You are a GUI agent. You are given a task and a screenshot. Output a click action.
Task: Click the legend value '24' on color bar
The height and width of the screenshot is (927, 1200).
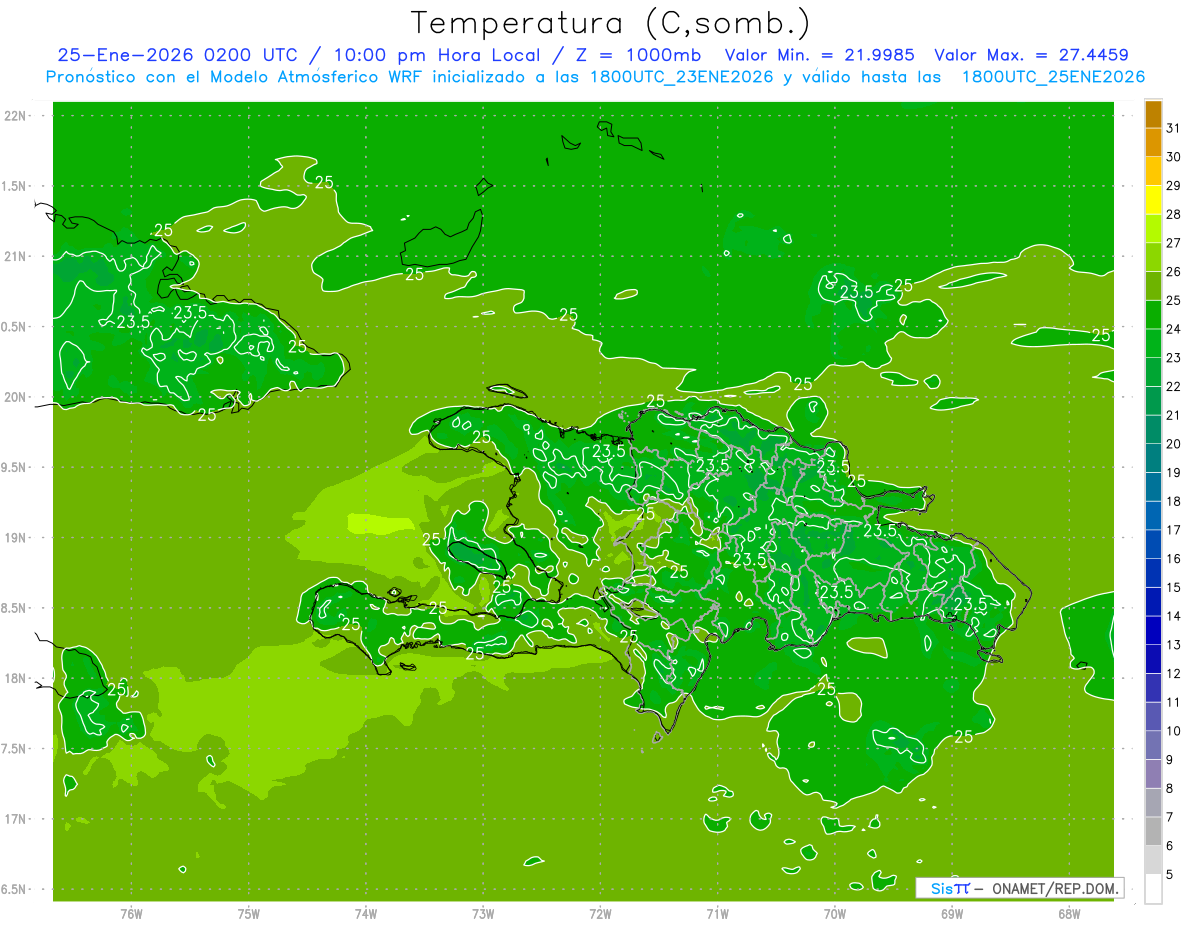click(x=1174, y=329)
